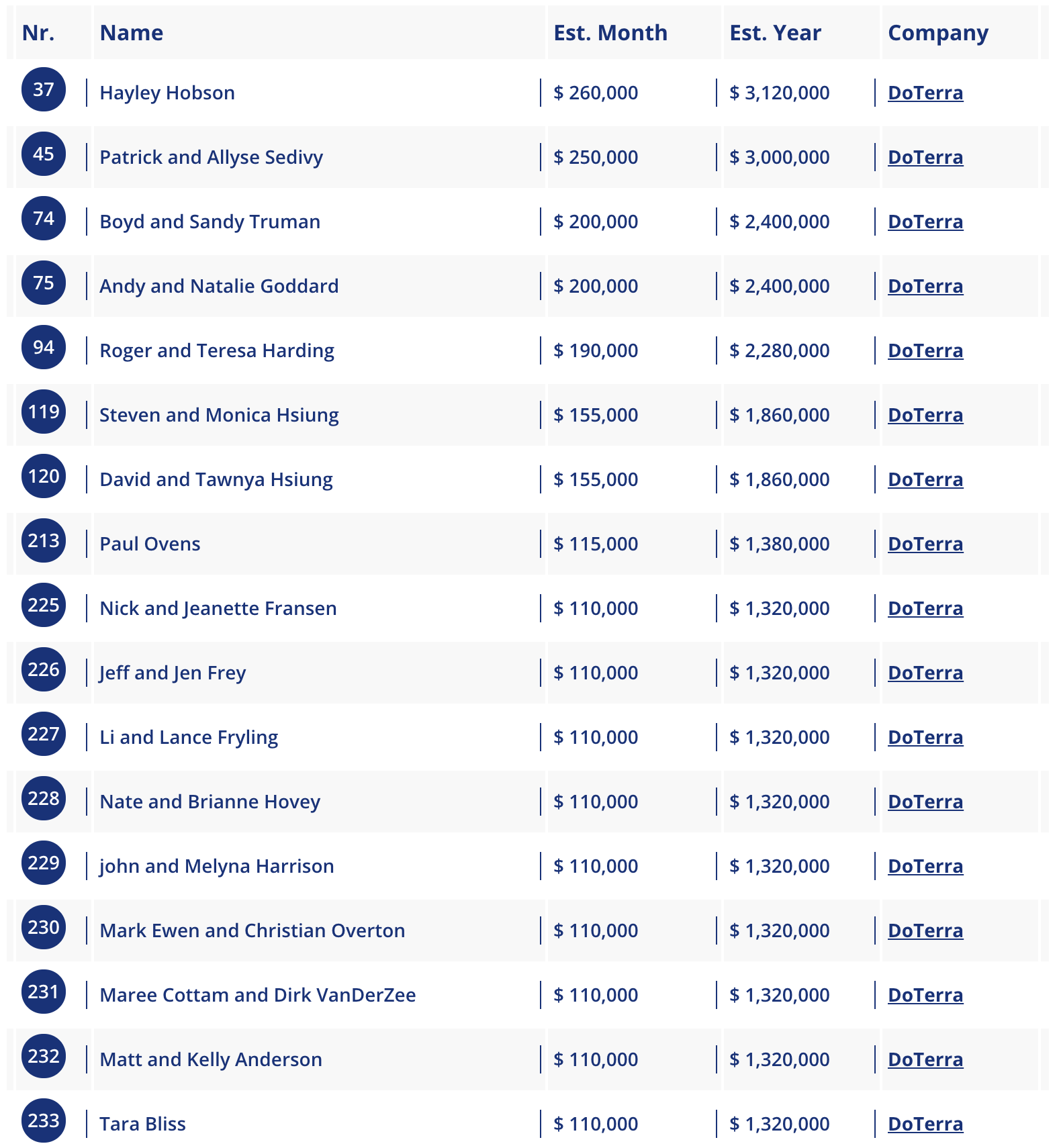Click the name Paul Ovens
The image size is (1057, 1148).
(x=150, y=544)
